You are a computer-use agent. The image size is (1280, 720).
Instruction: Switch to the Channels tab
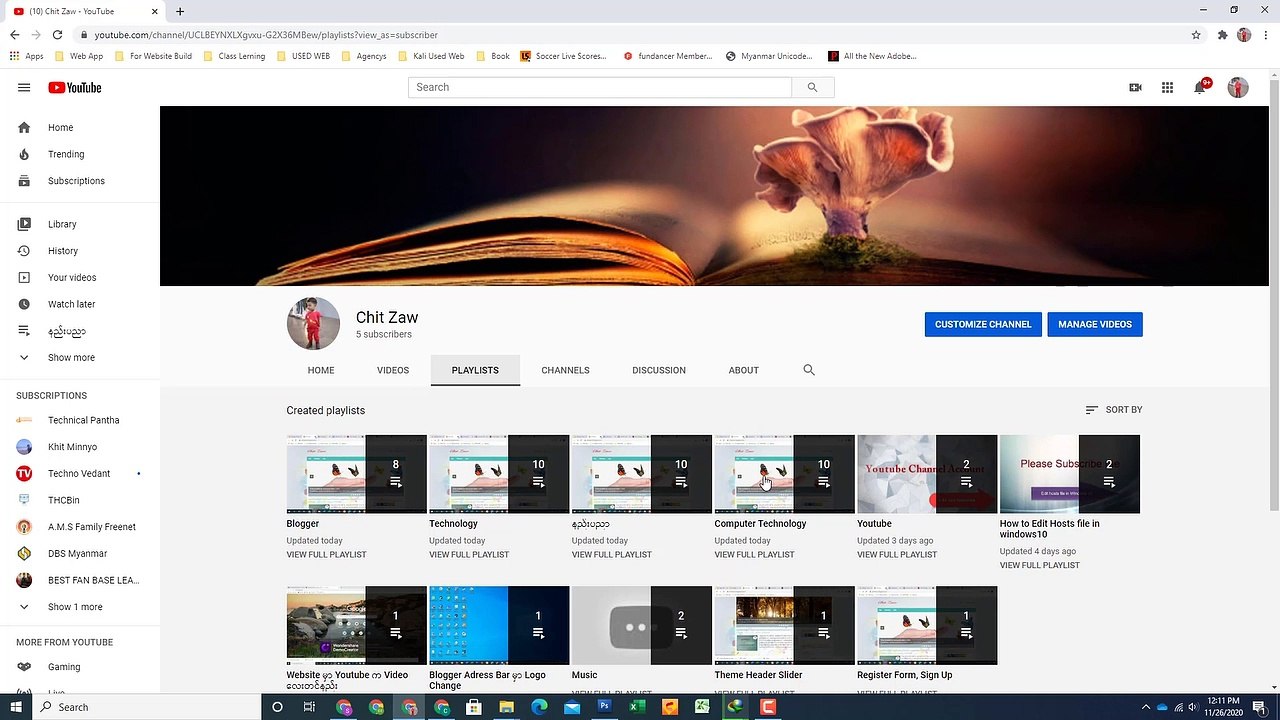click(x=565, y=370)
